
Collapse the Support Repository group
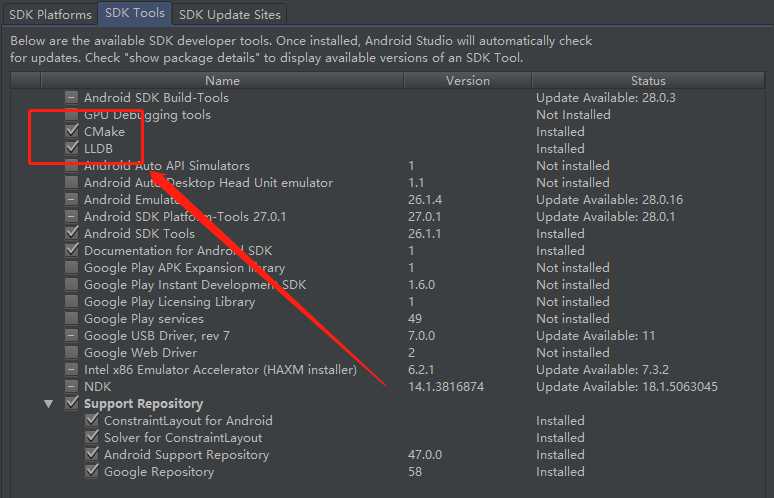pos(48,404)
